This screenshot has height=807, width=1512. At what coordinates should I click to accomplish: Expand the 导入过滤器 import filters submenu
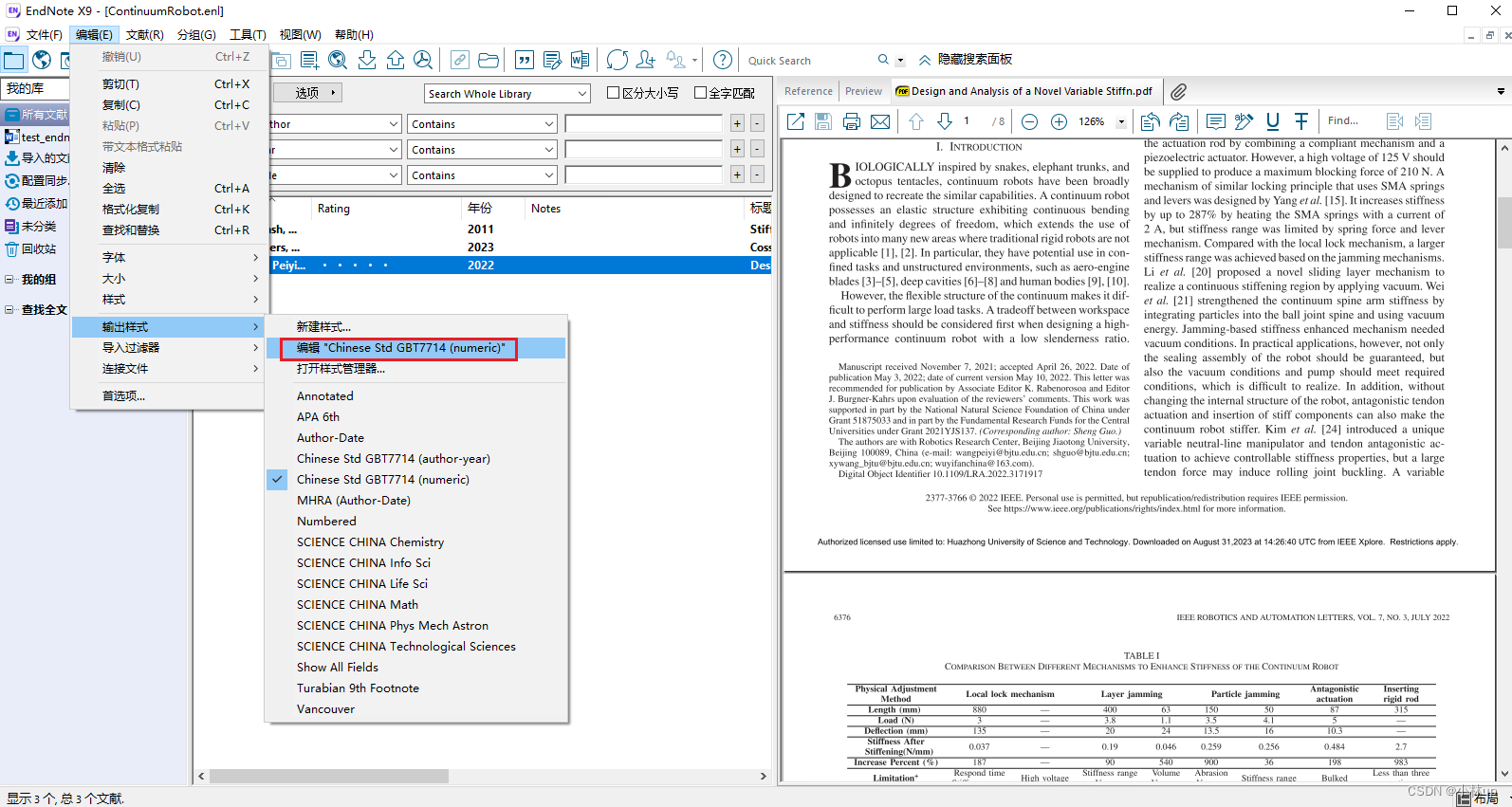tap(171, 348)
